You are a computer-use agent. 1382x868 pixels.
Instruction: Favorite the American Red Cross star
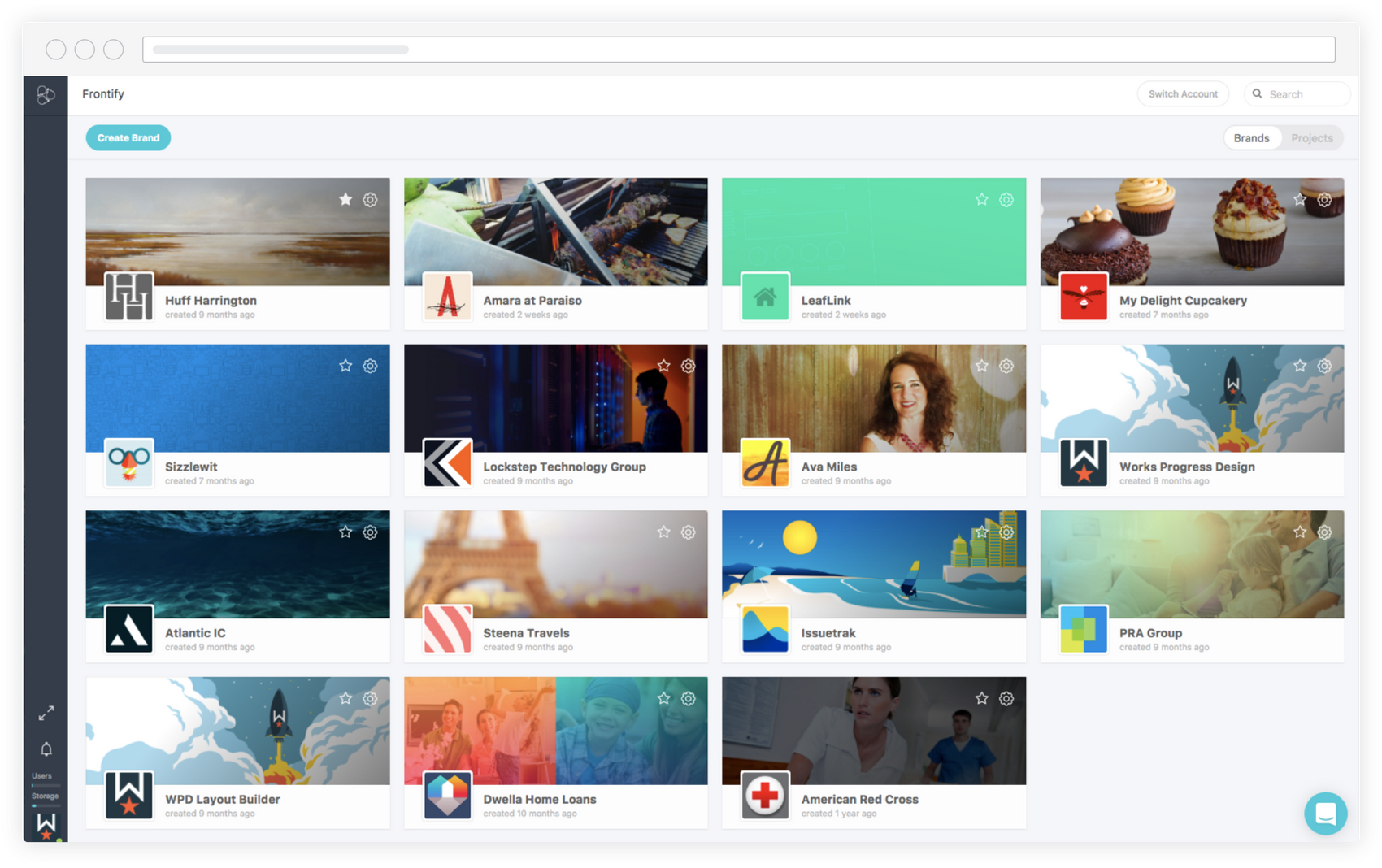pos(982,699)
